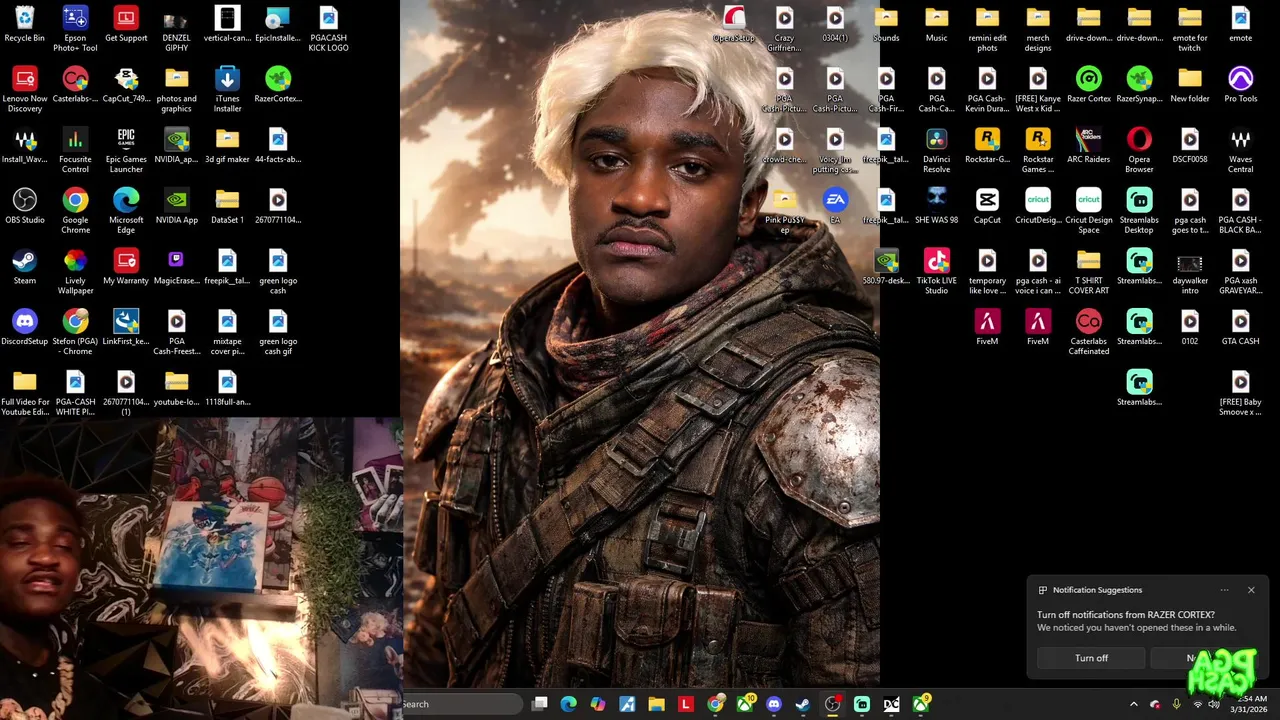The height and width of the screenshot is (720, 1280).
Task: Select the DSCF0058 video file
Action: point(1190,146)
